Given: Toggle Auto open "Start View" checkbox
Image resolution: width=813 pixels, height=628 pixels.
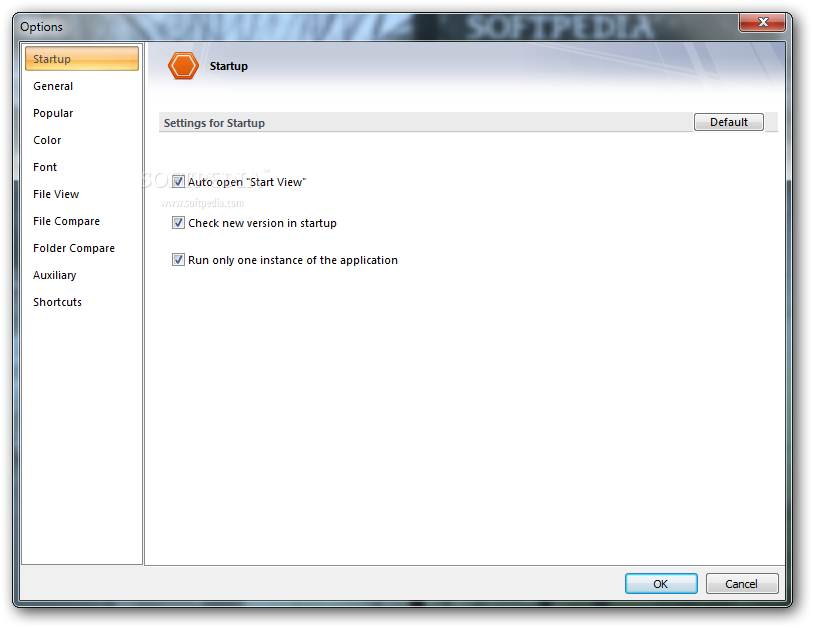Looking at the screenshot, I should pyautogui.click(x=178, y=182).
